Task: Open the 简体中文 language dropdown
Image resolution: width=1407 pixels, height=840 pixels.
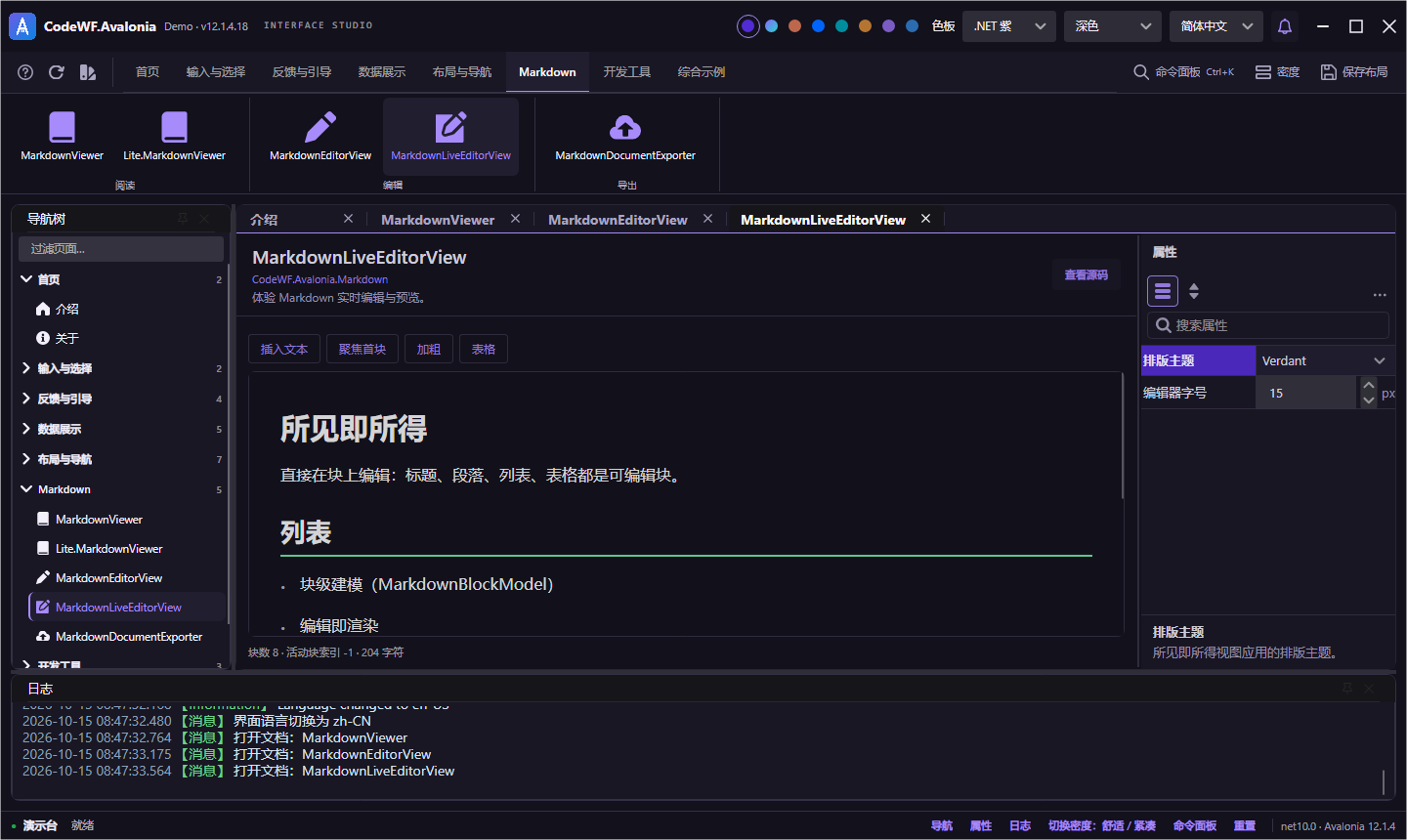Action: (1216, 26)
